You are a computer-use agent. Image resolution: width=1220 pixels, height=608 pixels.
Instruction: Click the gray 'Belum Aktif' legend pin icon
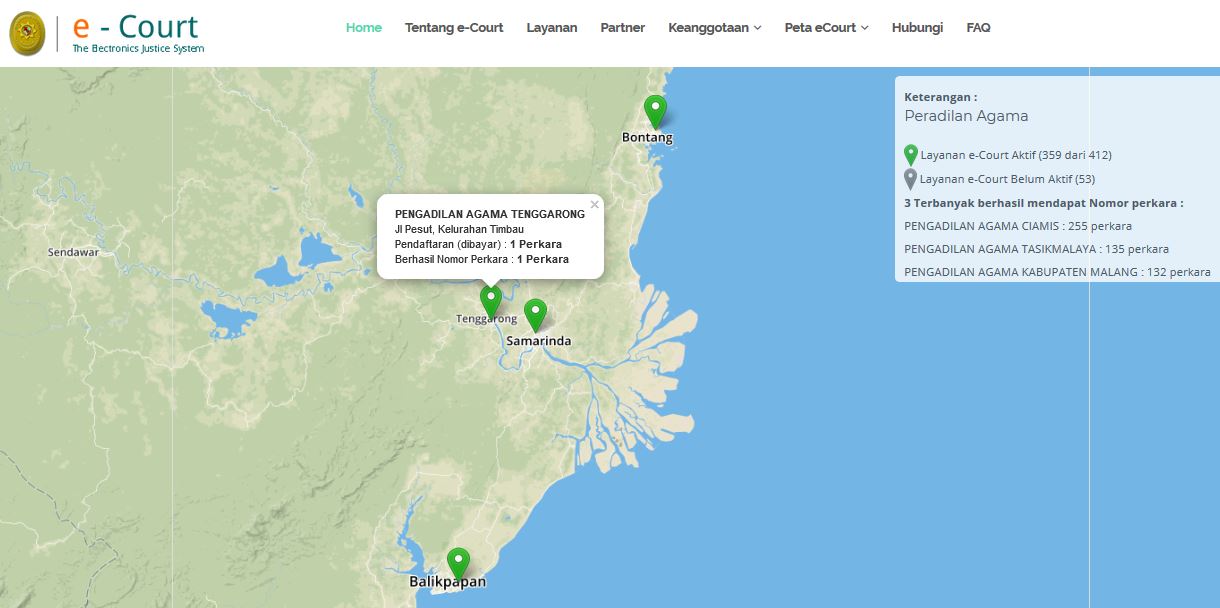910,179
